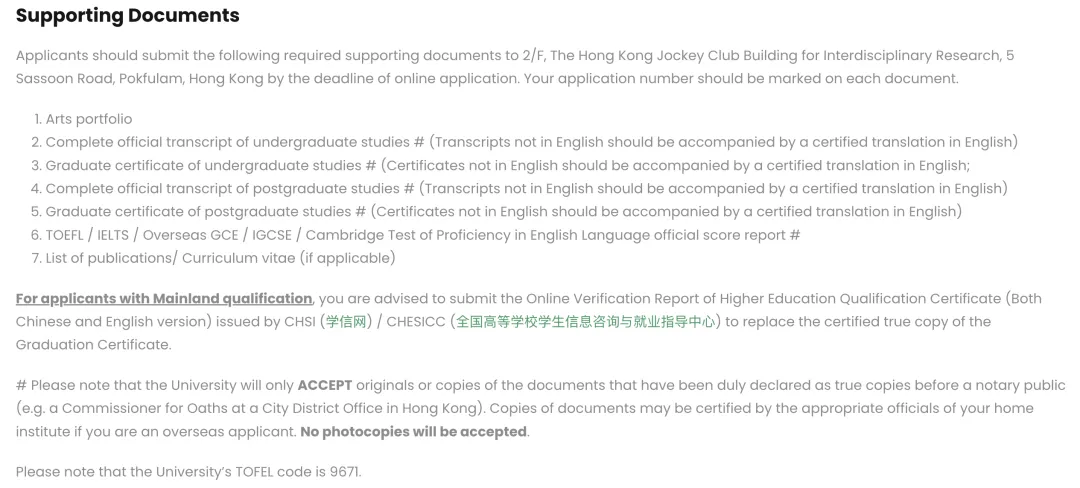Click the Supporting Documents heading
This screenshot has height=488, width=1080.
coord(127,16)
